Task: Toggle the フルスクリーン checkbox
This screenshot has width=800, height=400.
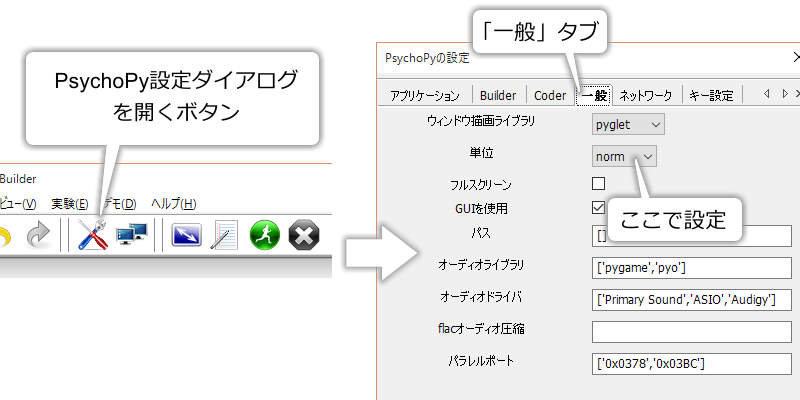Action: 598,183
